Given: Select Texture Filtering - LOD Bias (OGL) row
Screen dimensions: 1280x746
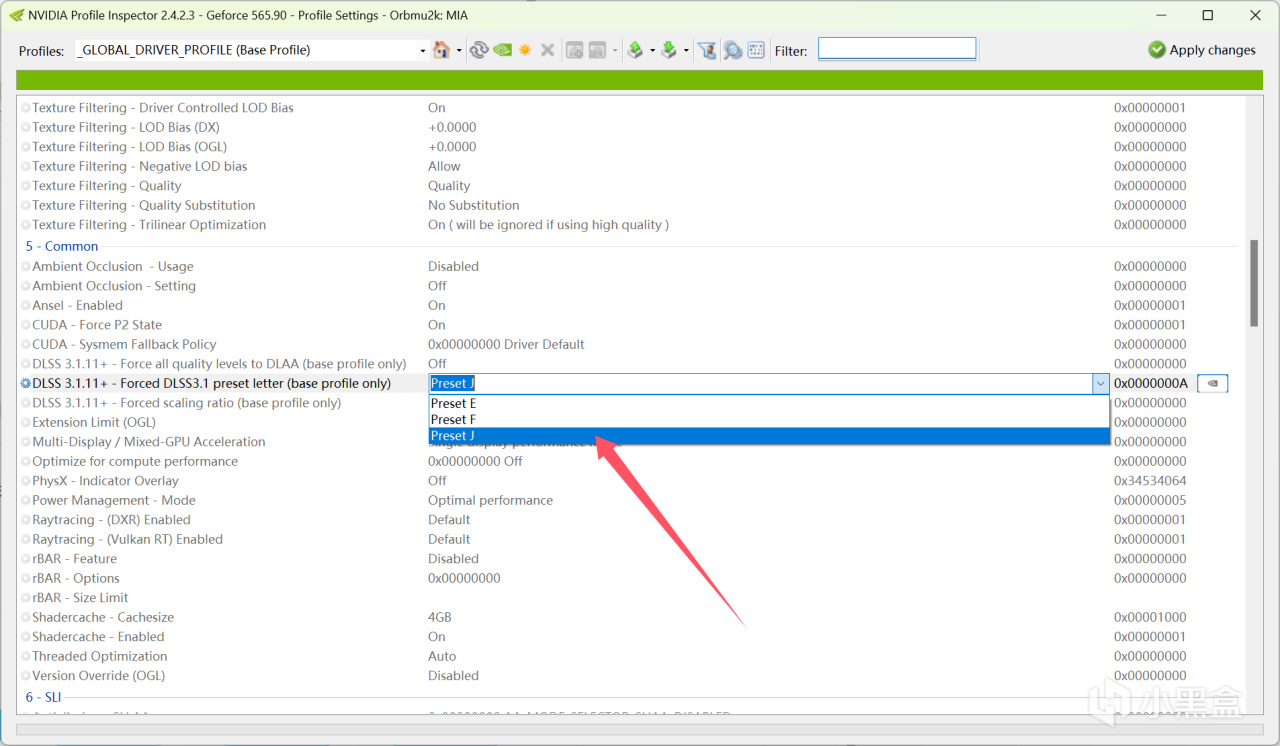Looking at the screenshot, I should (x=131, y=146).
